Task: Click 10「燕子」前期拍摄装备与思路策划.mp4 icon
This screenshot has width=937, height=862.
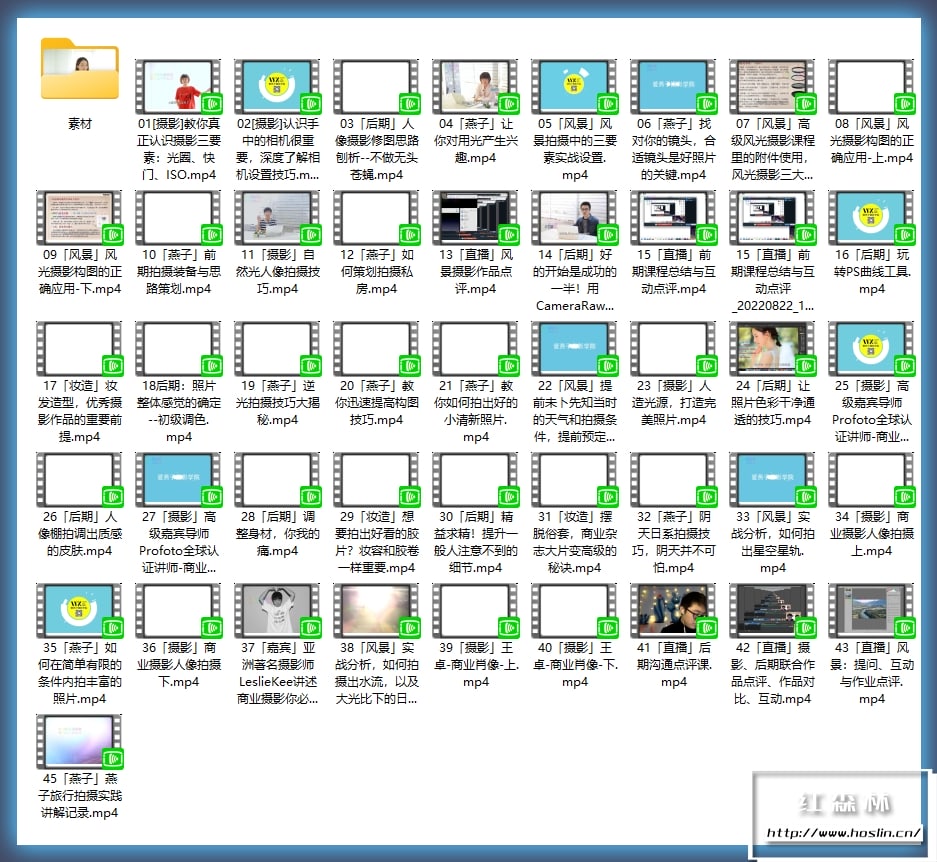Action: coord(178,218)
